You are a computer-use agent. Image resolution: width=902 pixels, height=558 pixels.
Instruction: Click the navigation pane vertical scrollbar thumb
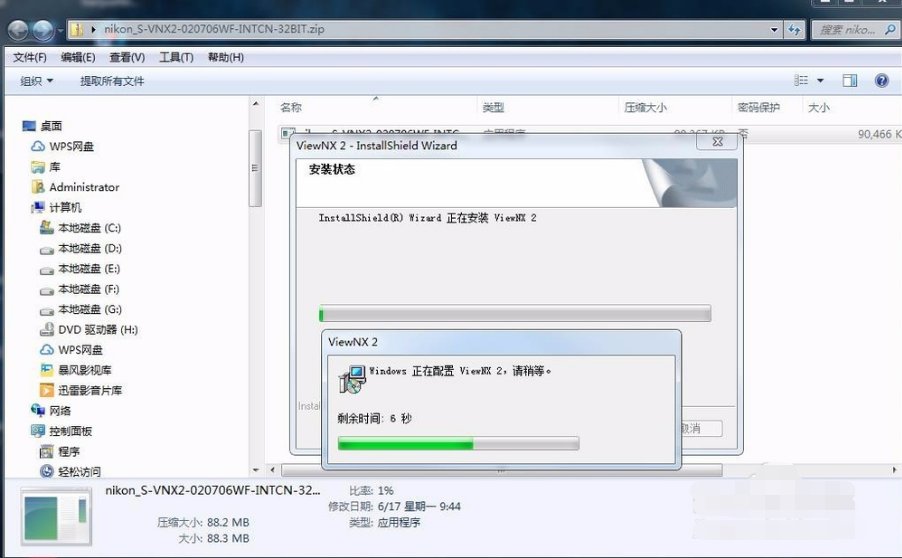[255, 168]
